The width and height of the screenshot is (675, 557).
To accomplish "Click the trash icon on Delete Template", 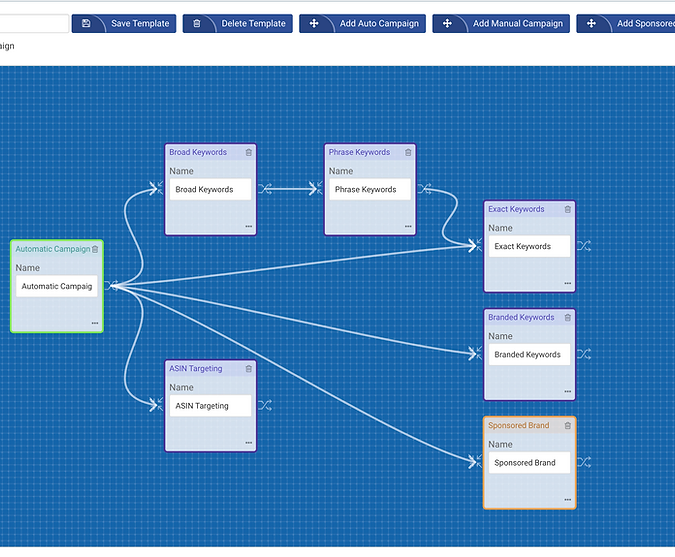I will (197, 23).
